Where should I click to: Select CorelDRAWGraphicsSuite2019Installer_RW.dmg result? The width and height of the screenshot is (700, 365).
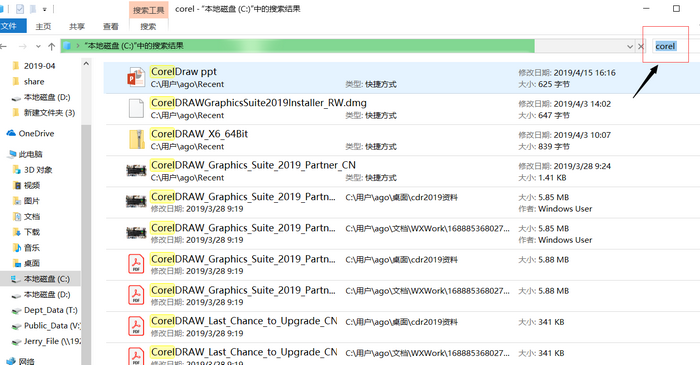click(x=258, y=103)
